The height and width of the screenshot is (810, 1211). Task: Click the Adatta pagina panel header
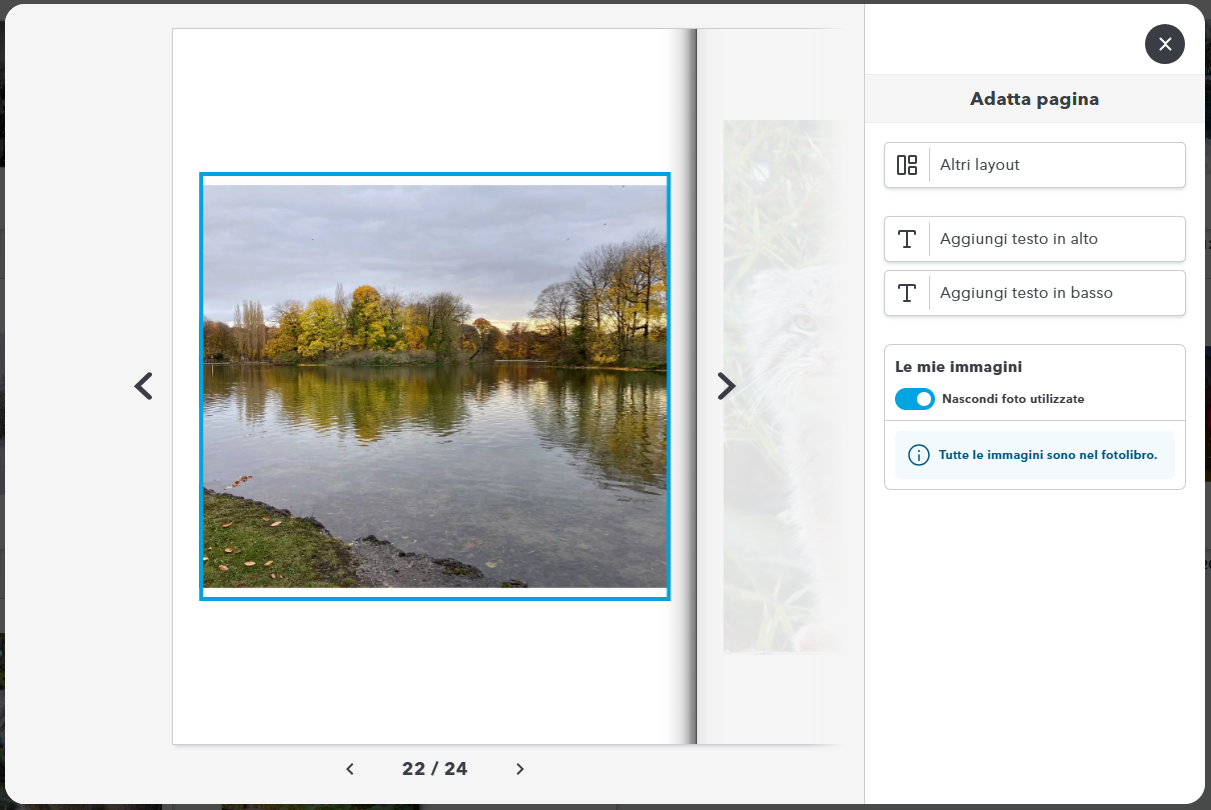click(1034, 99)
